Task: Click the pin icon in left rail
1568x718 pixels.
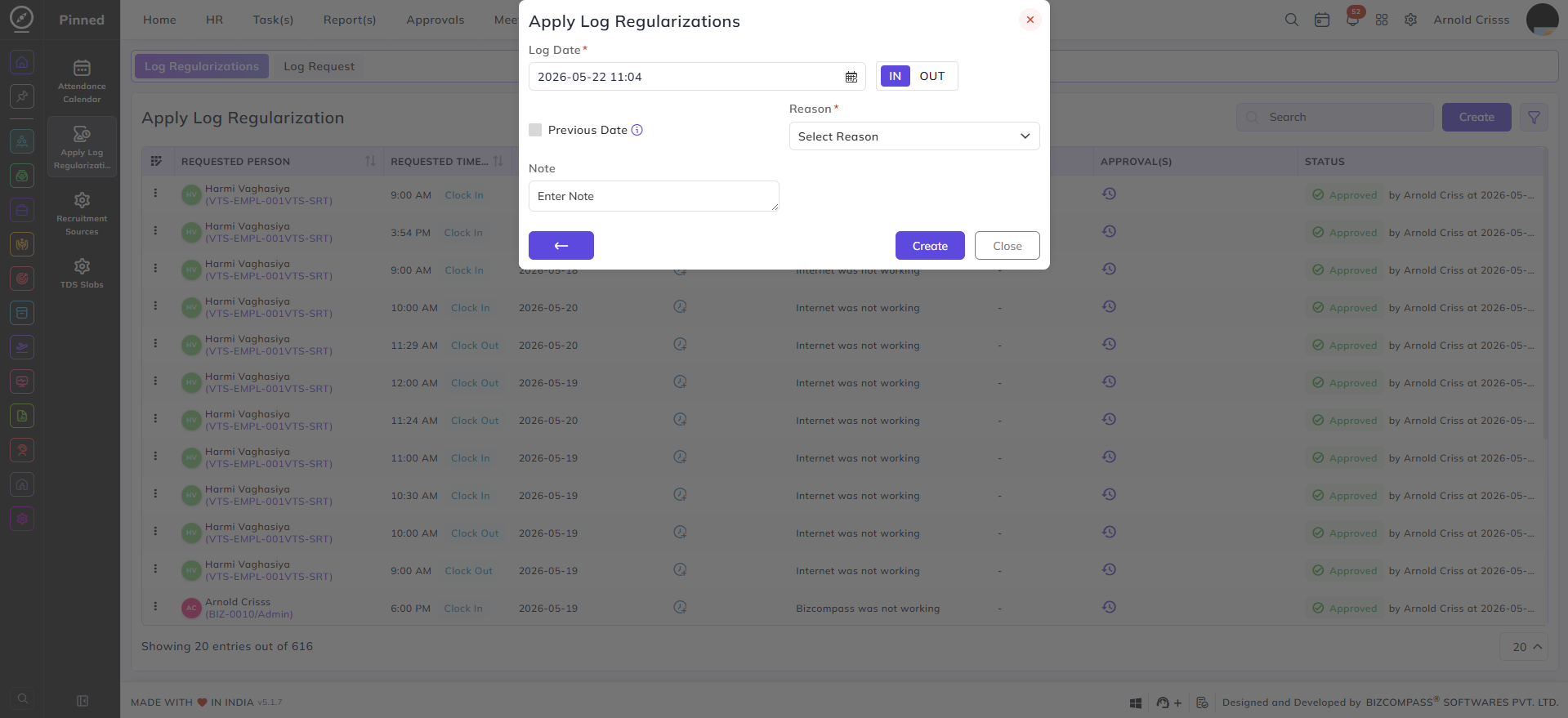Action: 22,96
